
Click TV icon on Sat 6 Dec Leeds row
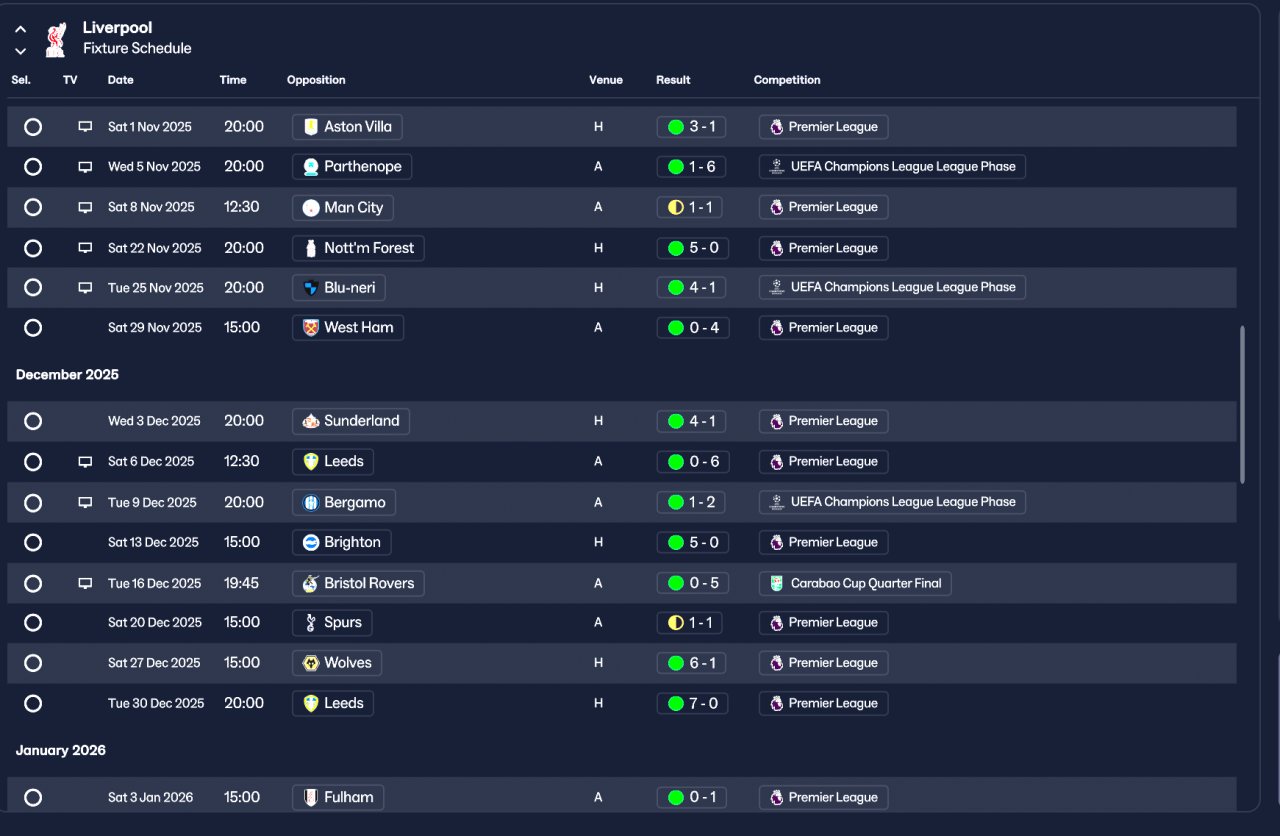click(85, 462)
